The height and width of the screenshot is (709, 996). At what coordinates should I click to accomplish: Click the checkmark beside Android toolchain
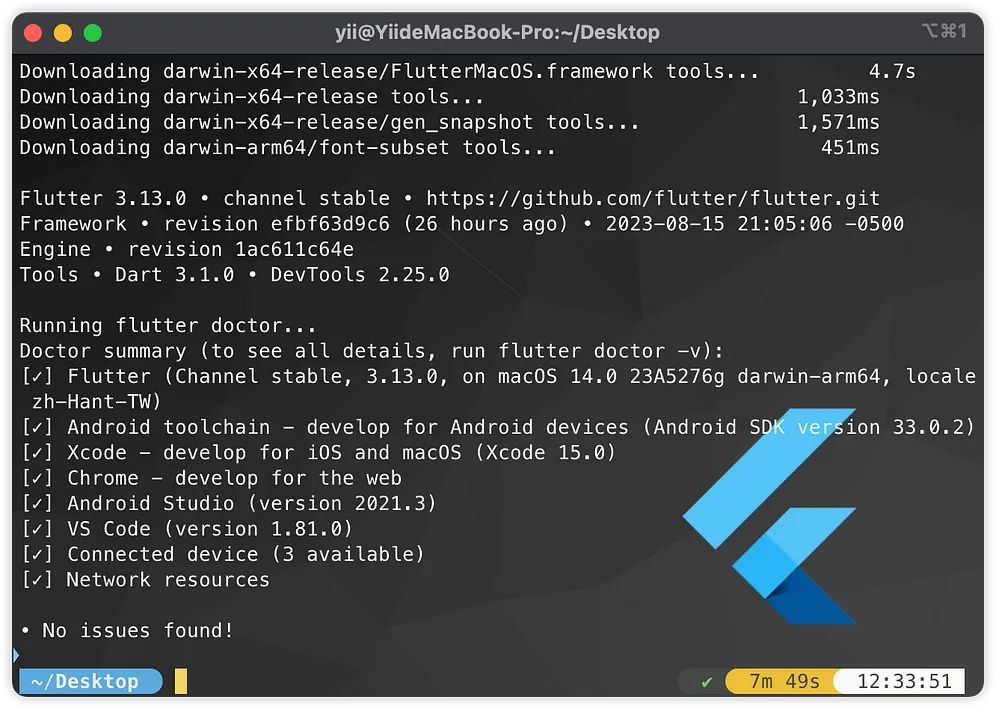37,427
